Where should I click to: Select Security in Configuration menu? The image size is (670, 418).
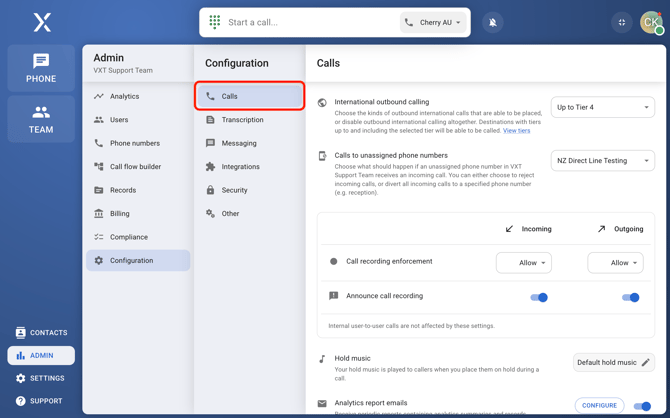click(250, 190)
